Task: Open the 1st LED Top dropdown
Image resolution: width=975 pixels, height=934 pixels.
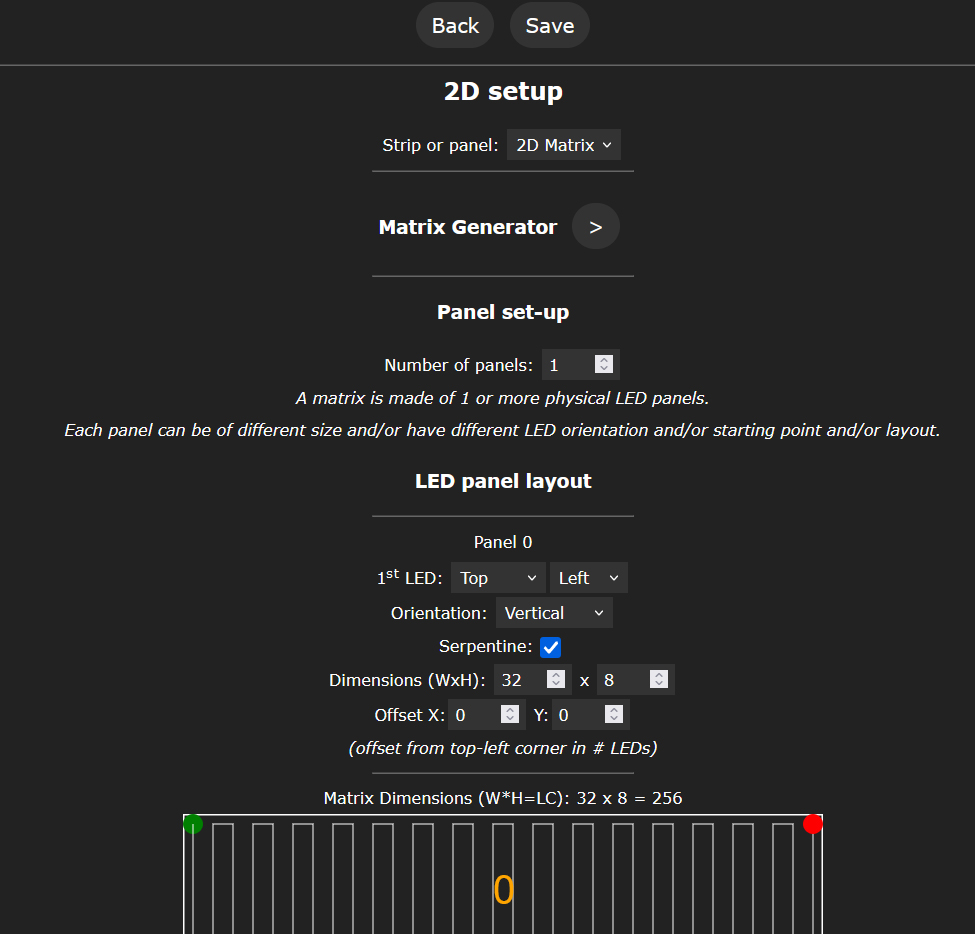Action: click(x=498, y=578)
